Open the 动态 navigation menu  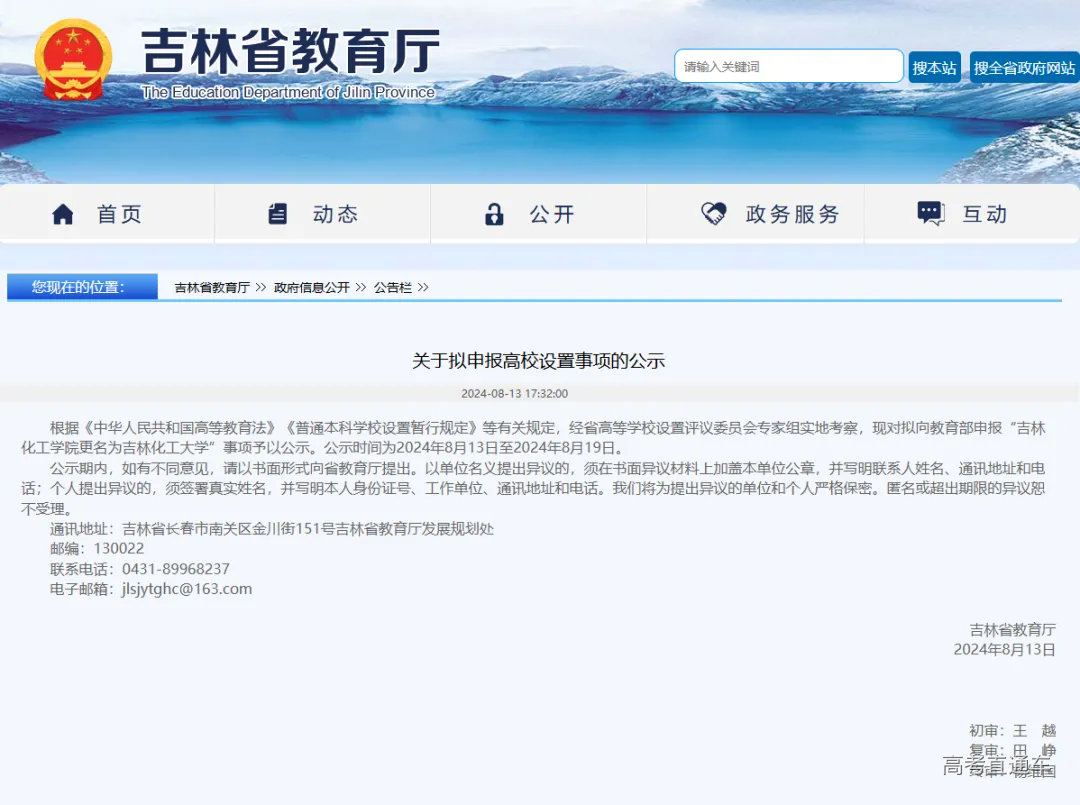[334, 213]
